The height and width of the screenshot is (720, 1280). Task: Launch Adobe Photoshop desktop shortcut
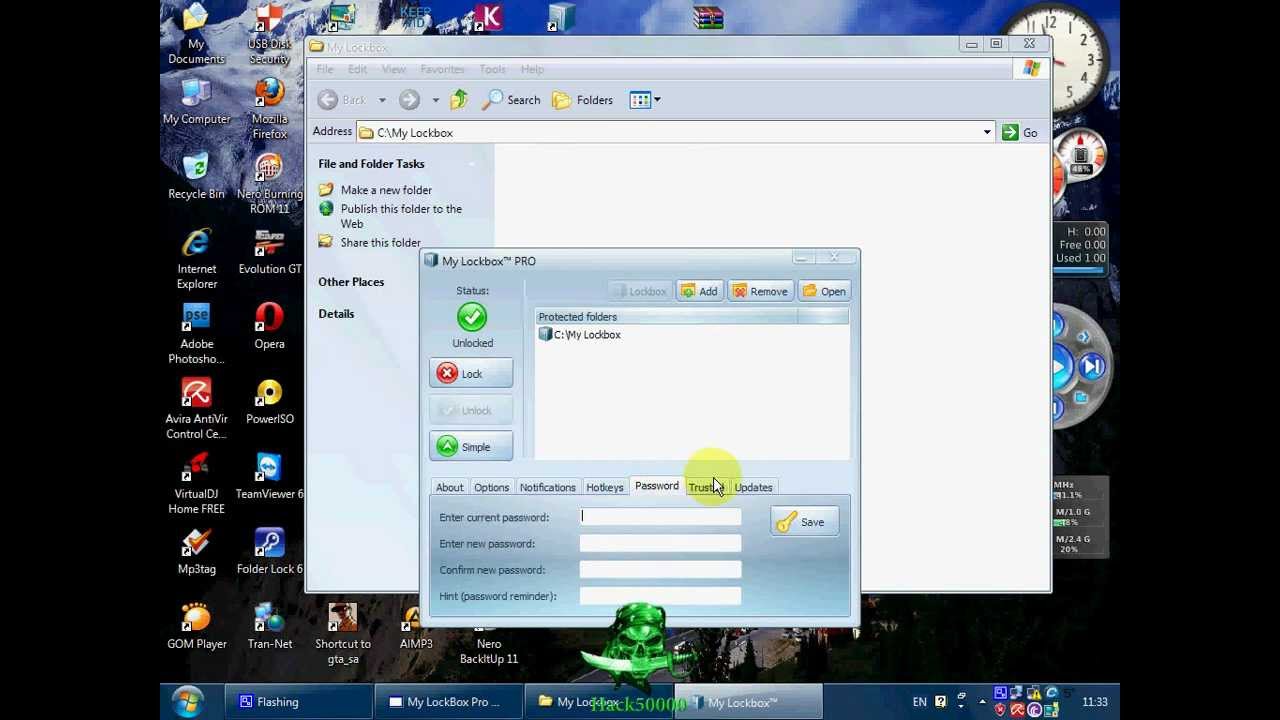(x=196, y=333)
